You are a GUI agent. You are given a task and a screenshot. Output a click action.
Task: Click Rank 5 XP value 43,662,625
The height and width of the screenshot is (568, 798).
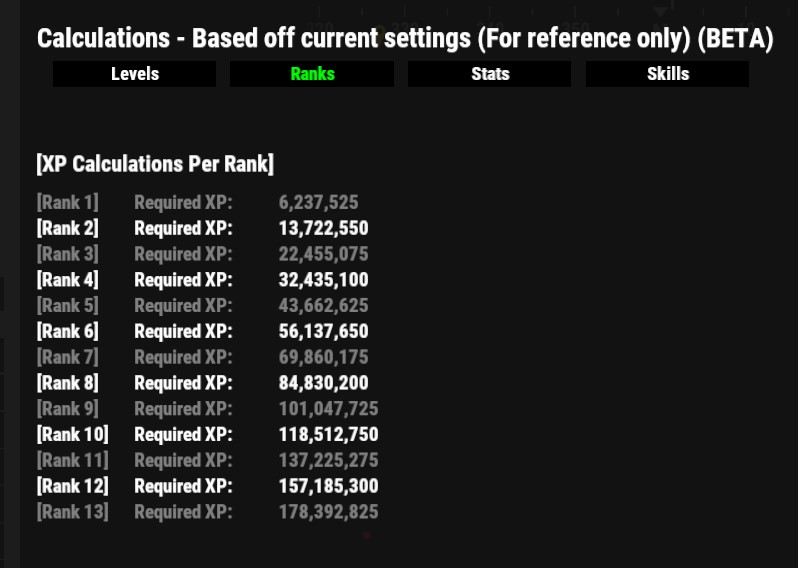[x=323, y=305]
